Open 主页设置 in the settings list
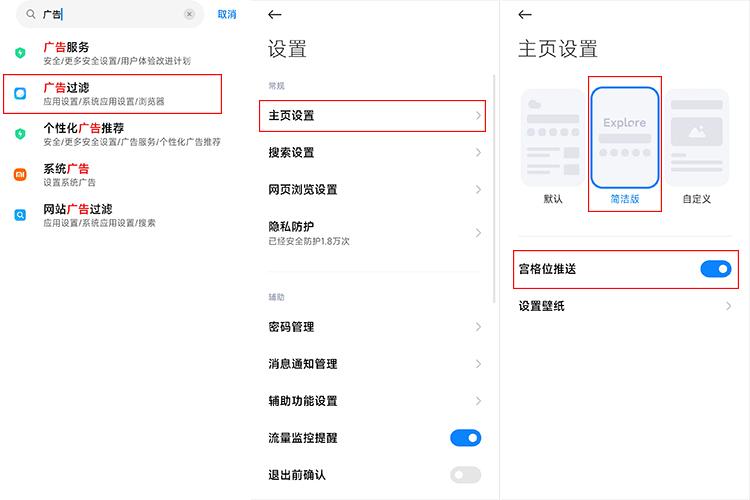The width and height of the screenshot is (750, 500). tap(372, 116)
